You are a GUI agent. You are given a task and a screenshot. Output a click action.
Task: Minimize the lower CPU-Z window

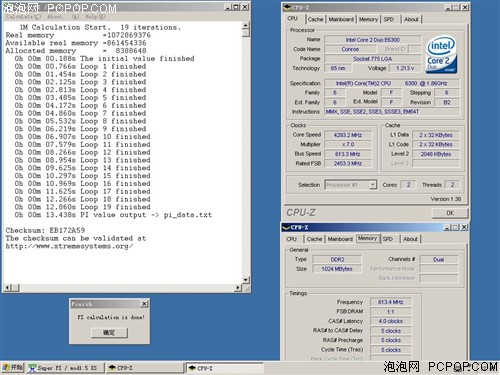[447, 227]
